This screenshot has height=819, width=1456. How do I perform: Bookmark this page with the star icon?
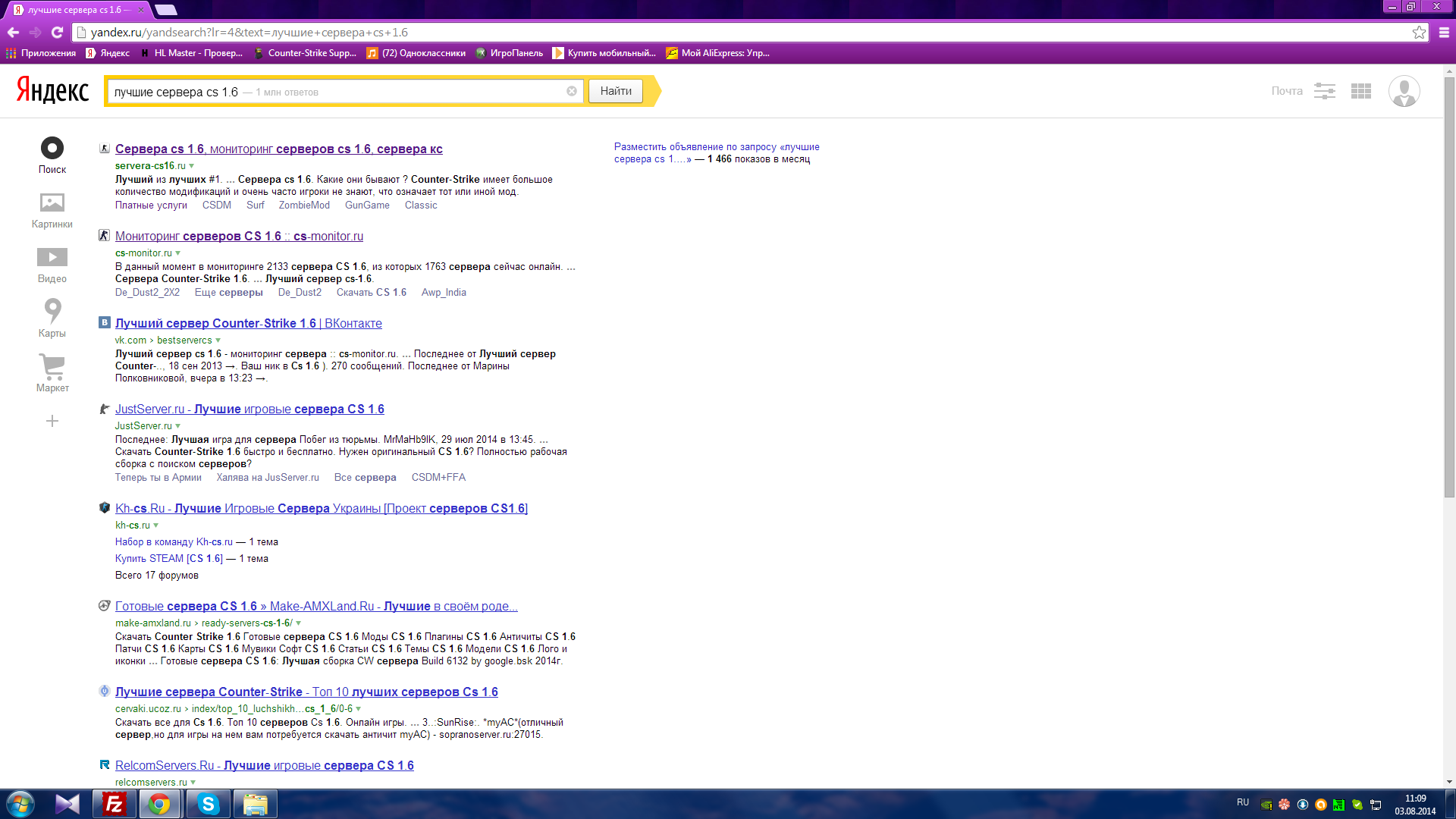[x=1419, y=32]
